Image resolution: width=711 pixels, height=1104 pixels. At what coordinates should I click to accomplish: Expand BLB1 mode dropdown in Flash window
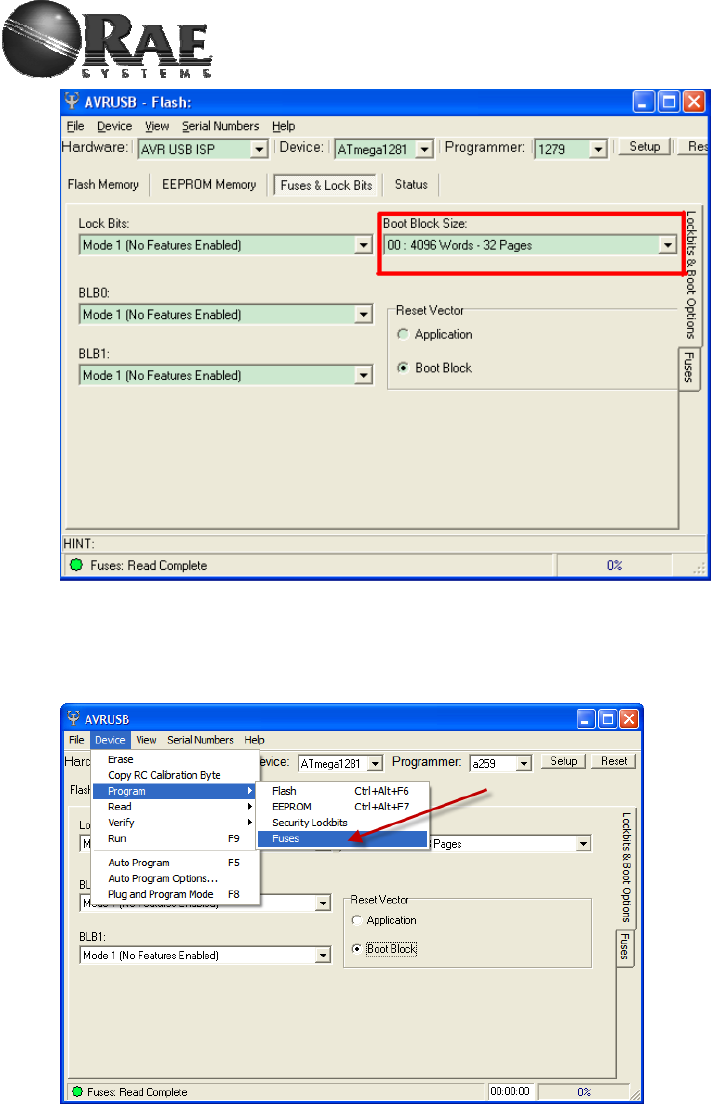pos(363,375)
